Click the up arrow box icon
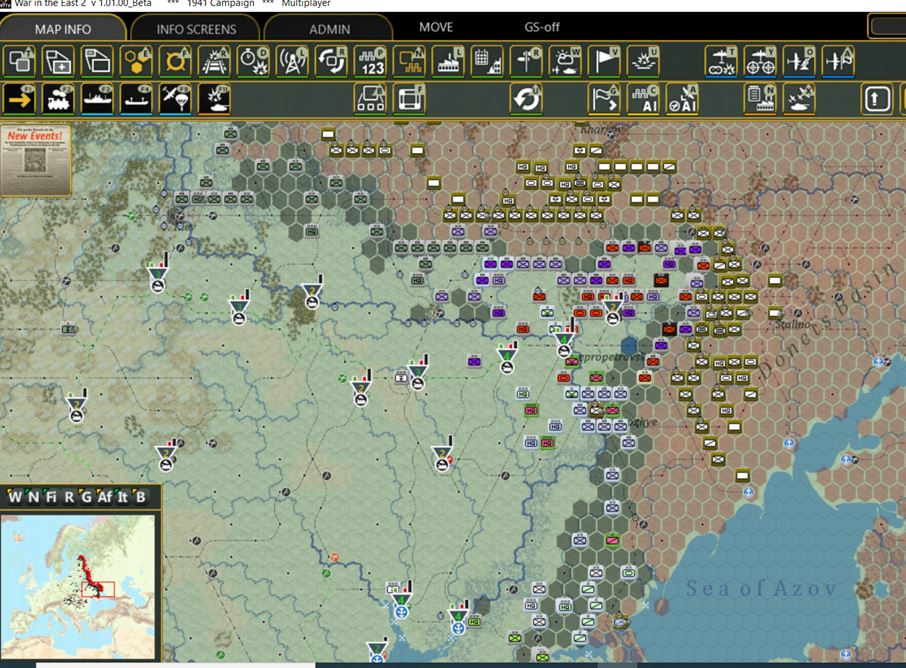 click(877, 99)
